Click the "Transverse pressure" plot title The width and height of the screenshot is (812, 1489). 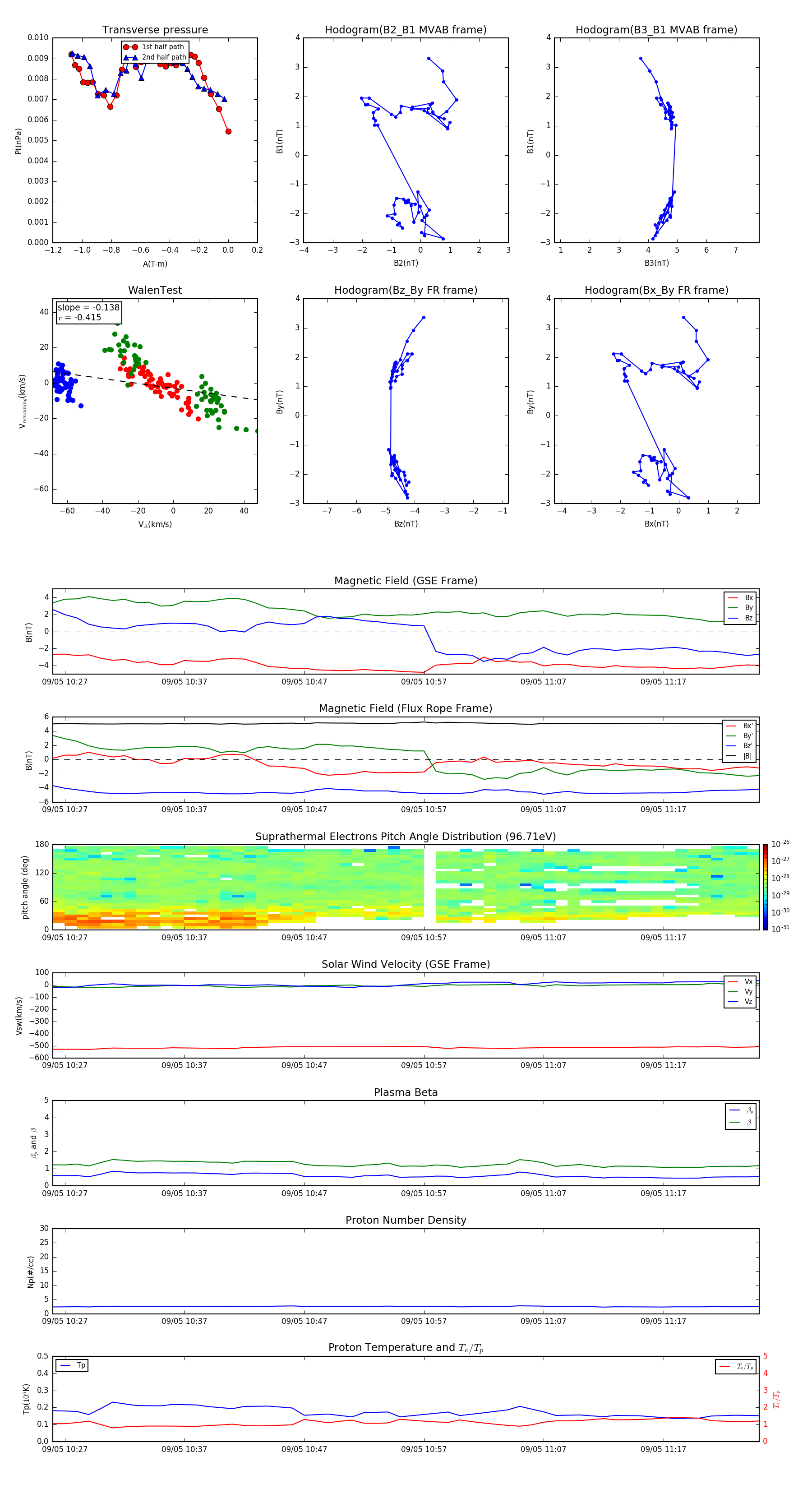click(155, 30)
